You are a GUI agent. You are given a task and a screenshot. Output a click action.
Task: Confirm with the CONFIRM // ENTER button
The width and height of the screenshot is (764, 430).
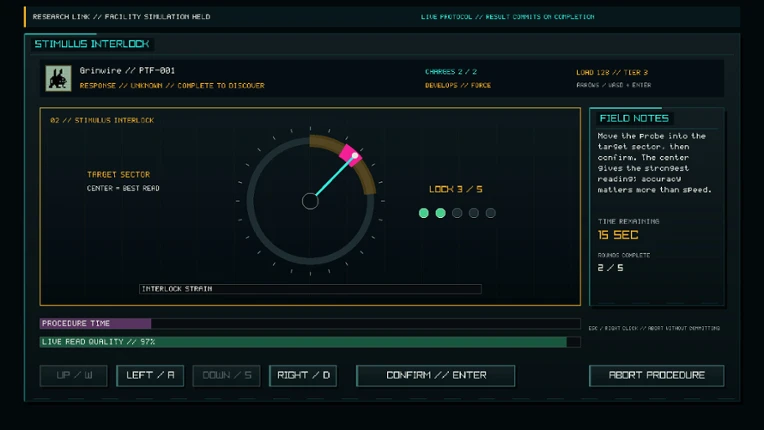point(436,375)
